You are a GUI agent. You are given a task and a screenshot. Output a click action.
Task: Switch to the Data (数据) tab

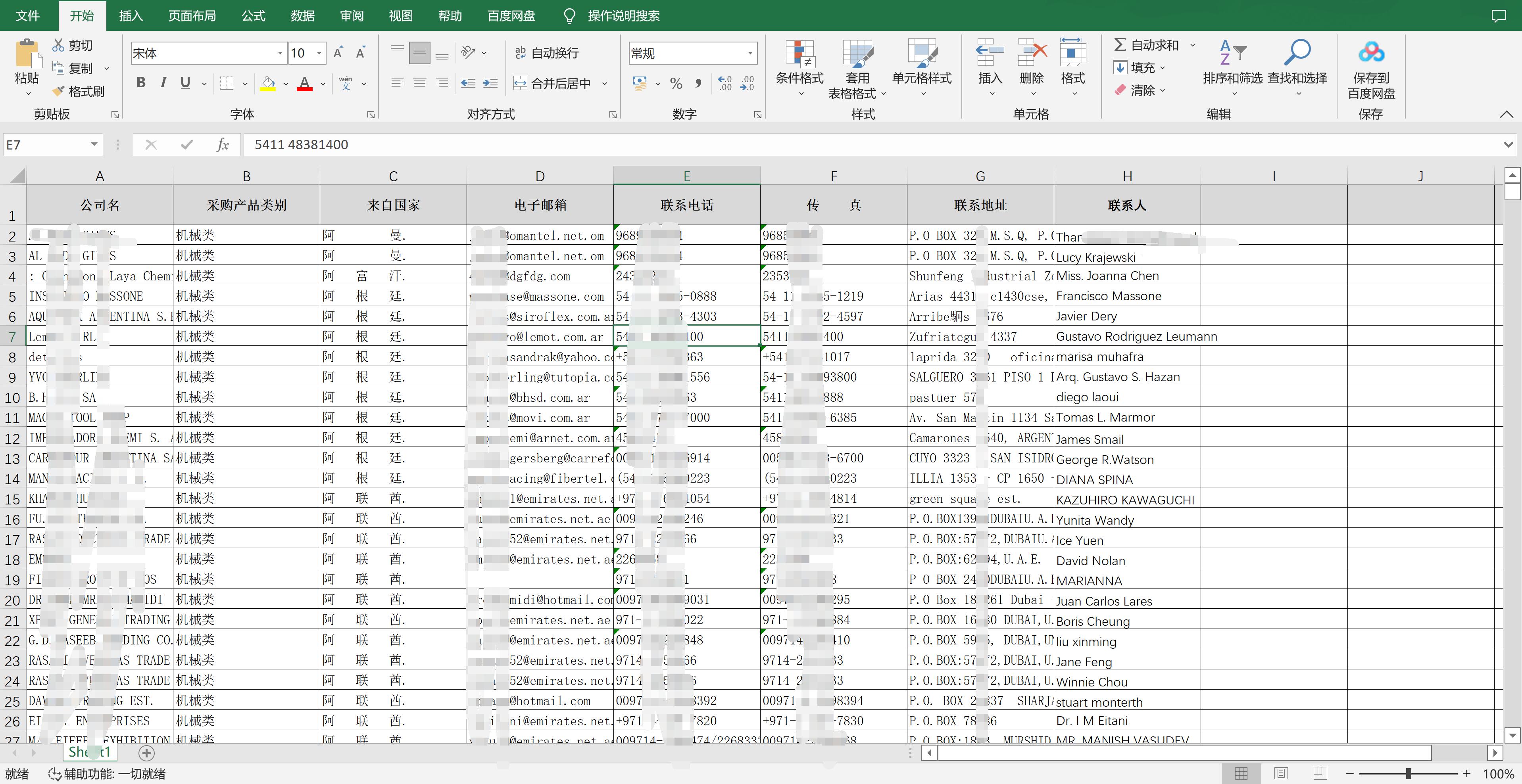(x=302, y=15)
